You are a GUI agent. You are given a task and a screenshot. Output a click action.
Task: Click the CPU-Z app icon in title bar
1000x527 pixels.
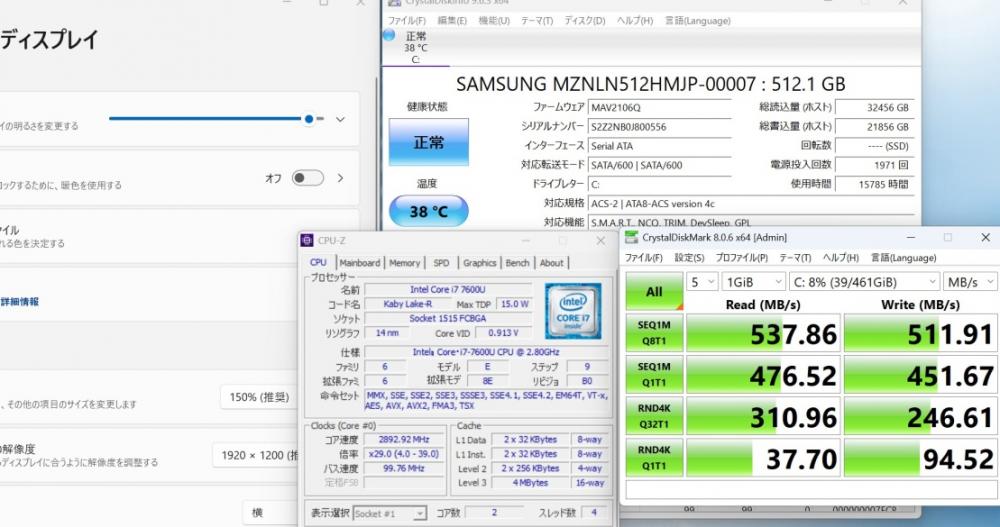[x=307, y=241]
